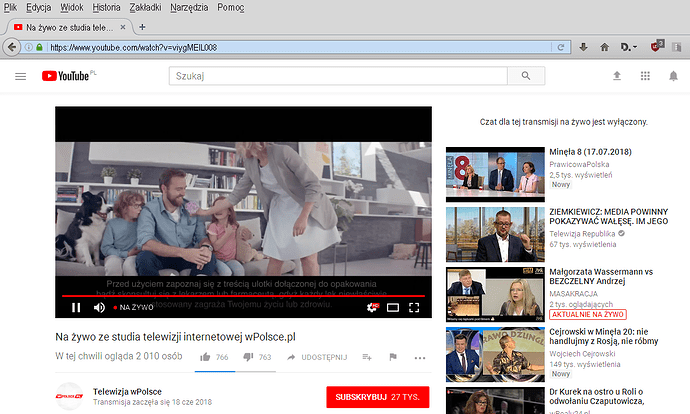Viewport: 690px width, 414px height.
Task: Open the Plik menu
Action: coord(10,7)
